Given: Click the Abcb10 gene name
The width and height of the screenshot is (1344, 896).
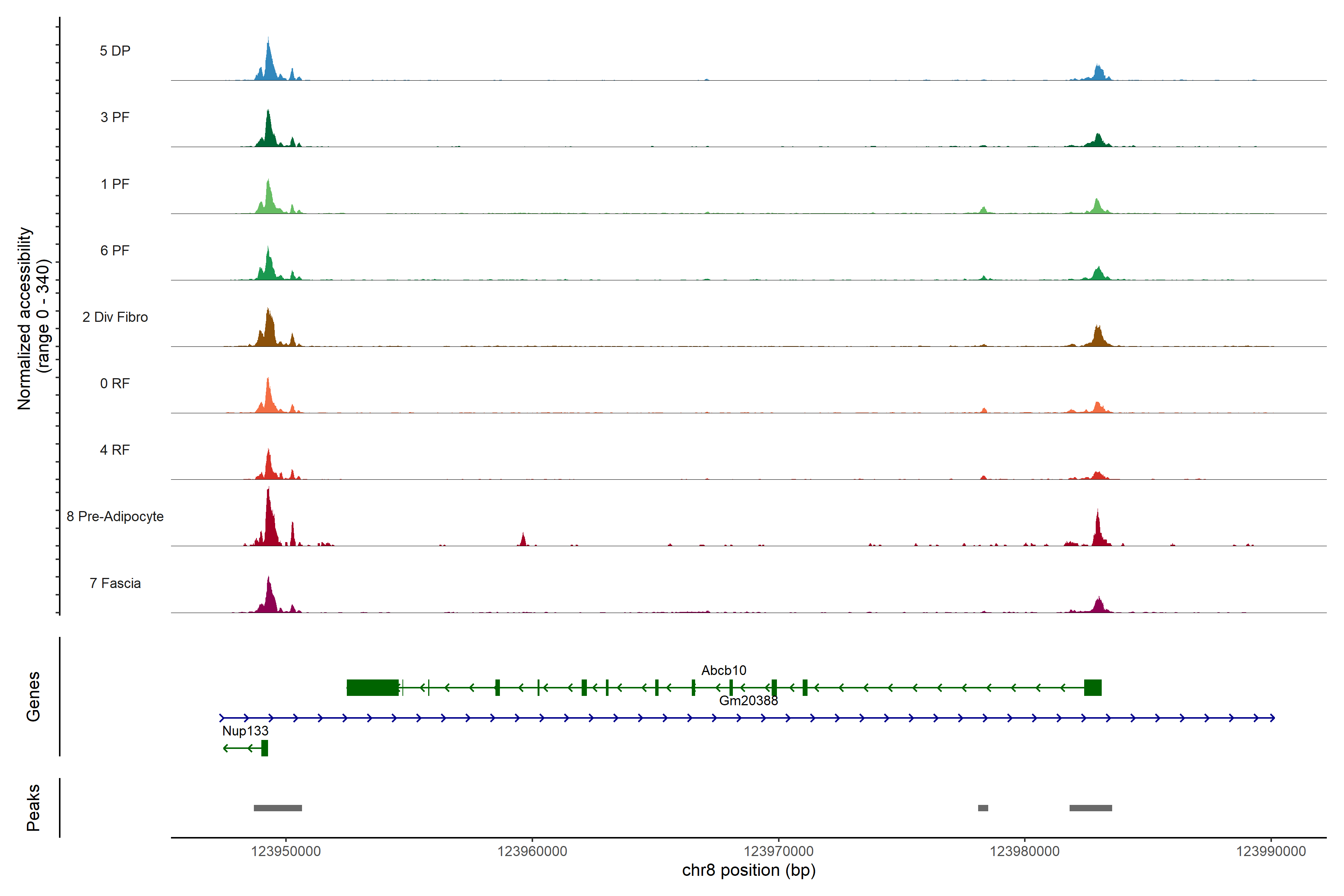Looking at the screenshot, I should [724, 670].
